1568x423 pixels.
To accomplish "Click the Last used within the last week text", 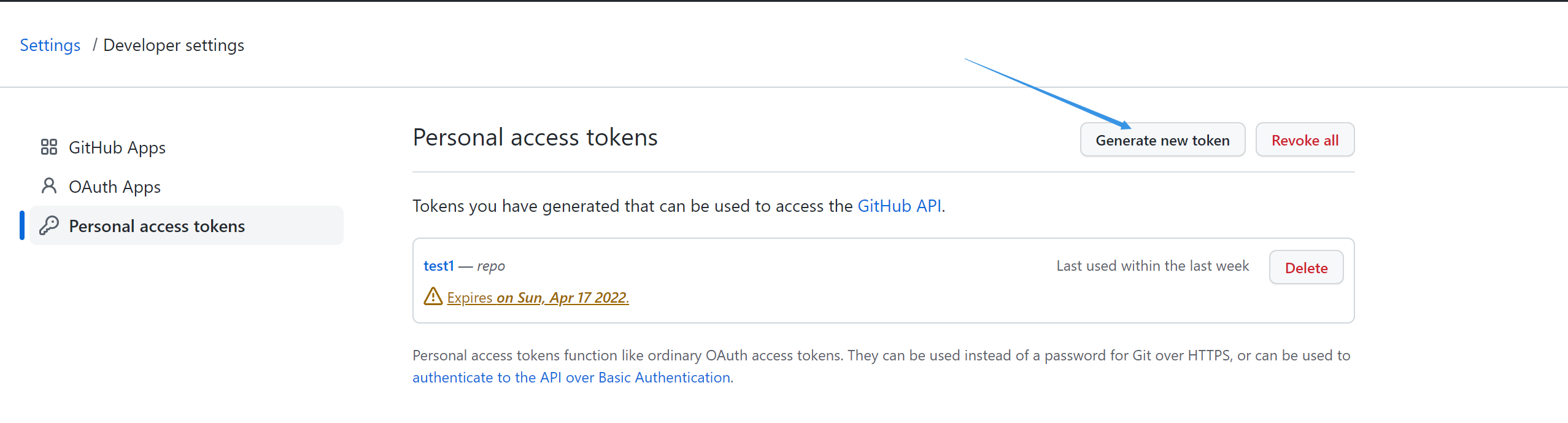I will (x=1152, y=266).
